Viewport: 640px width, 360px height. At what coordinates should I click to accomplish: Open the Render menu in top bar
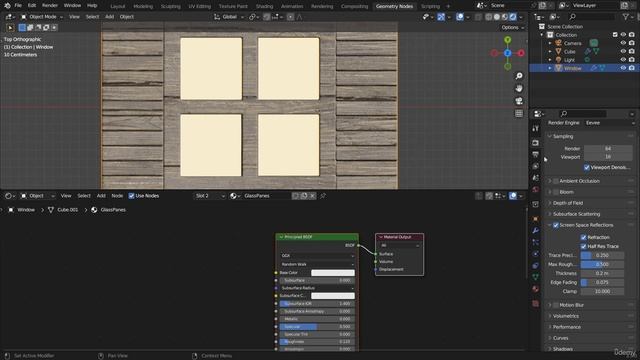[50, 6]
